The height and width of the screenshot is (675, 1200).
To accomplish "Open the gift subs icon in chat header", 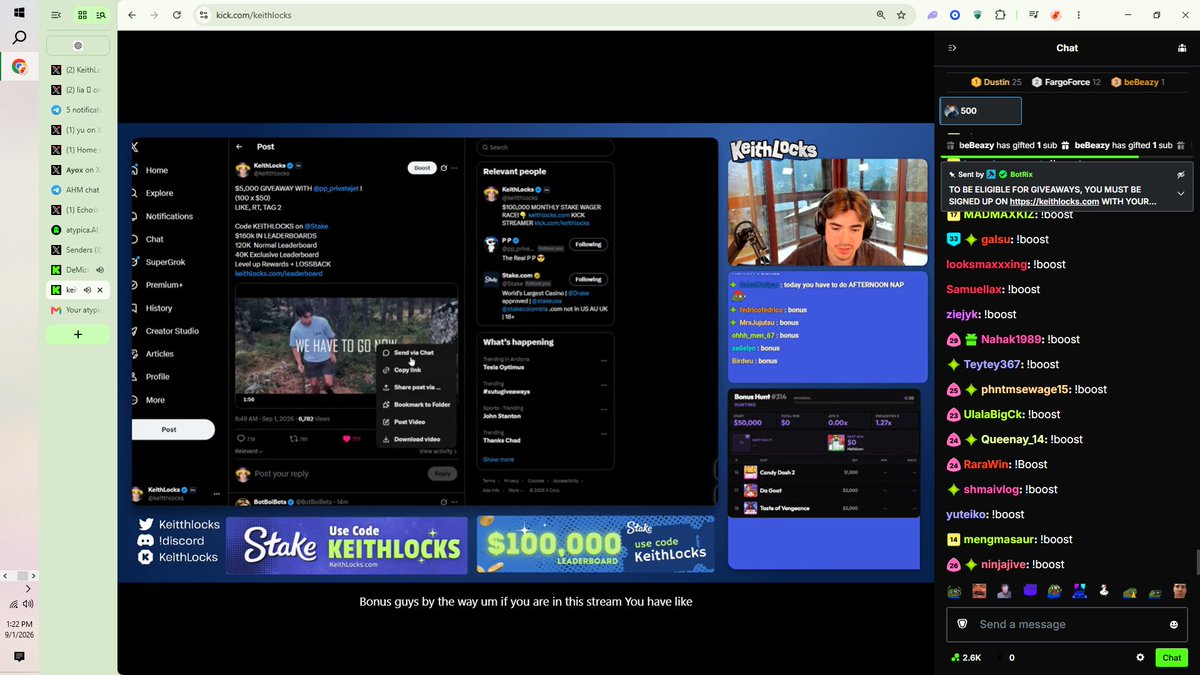I will pyautogui.click(x=1182, y=48).
